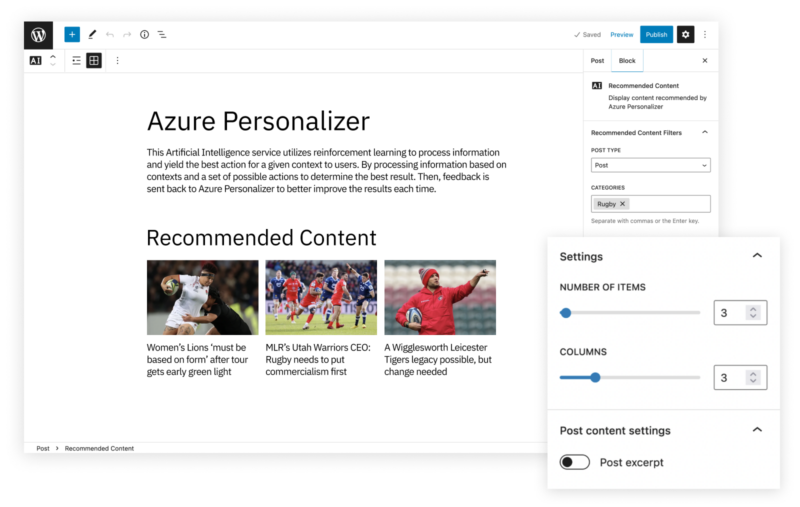Image resolution: width=800 pixels, height=507 pixels.
Task: Click the intro paragraph about Artificial Intelligence
Action: tap(327, 170)
